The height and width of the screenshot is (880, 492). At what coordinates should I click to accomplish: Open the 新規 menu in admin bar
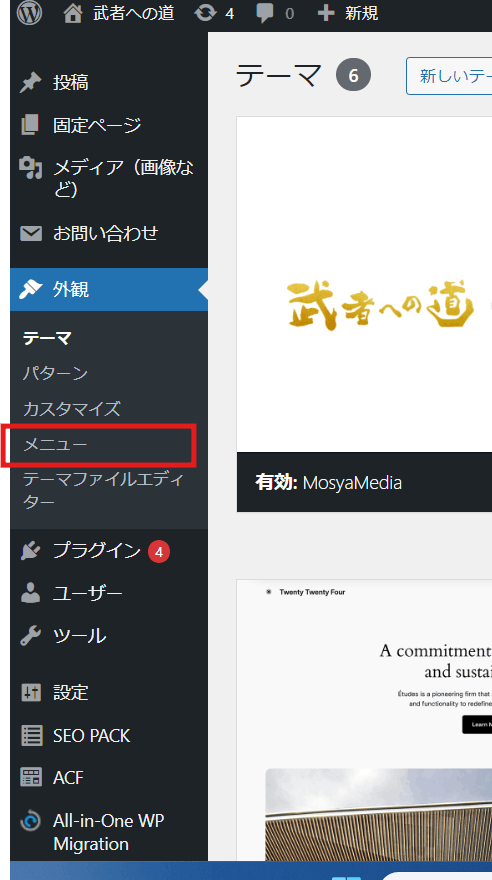[361, 13]
